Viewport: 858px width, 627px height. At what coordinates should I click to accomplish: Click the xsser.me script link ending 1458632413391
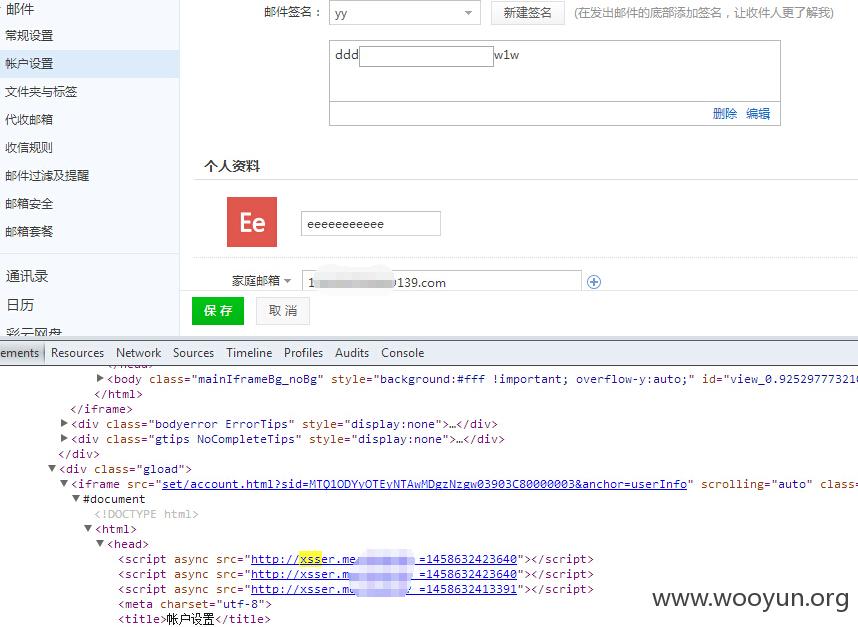click(x=384, y=589)
